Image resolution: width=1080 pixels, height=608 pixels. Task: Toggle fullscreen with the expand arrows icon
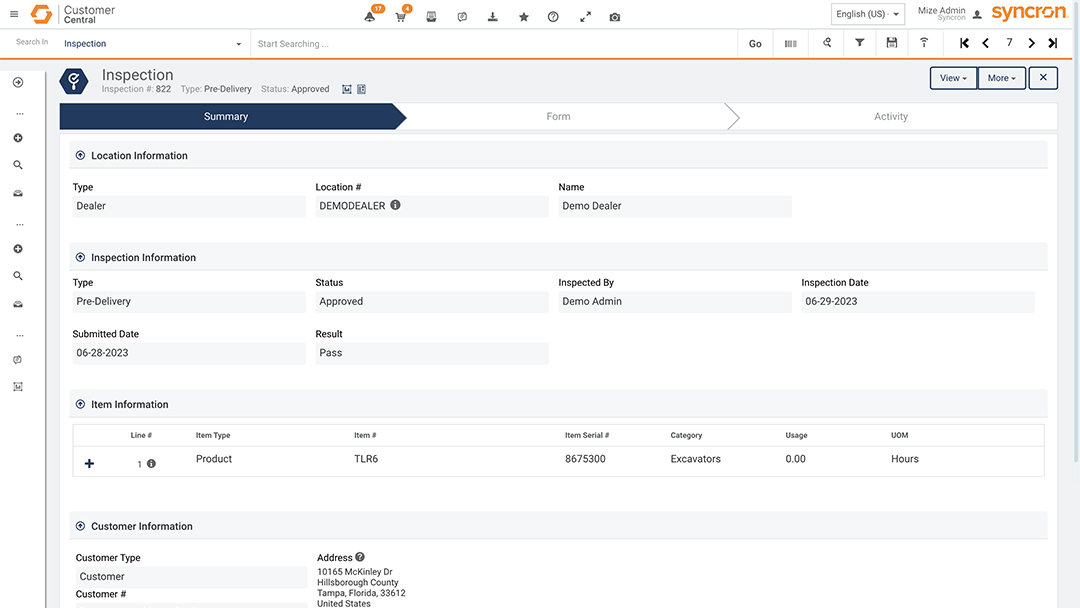coord(585,17)
